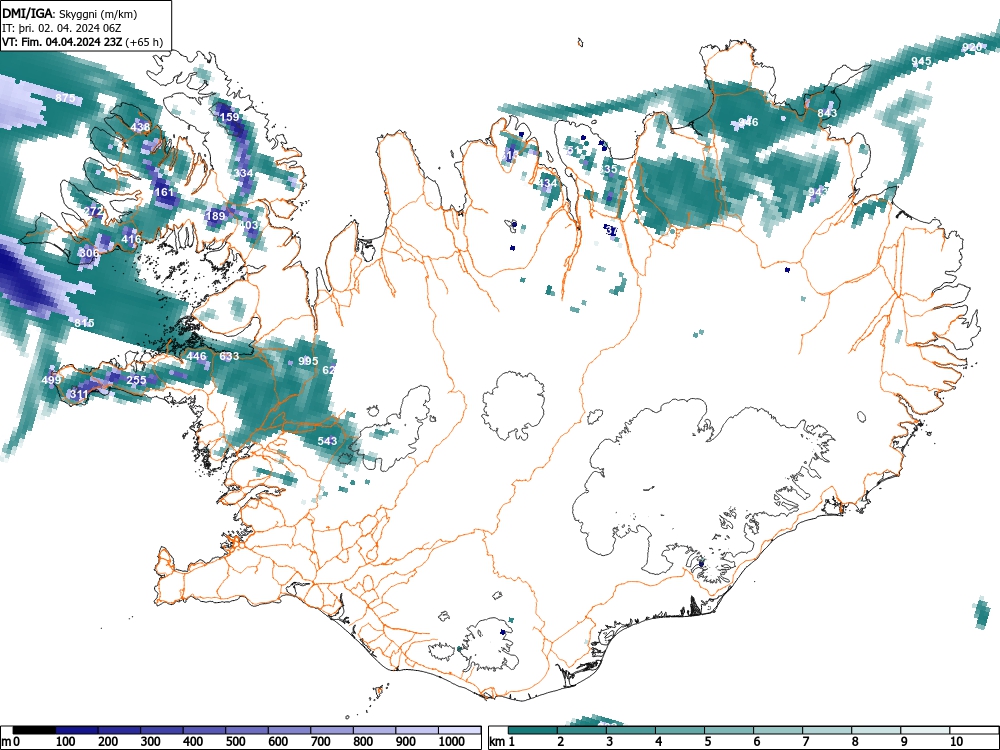Click the "200" label on the metre scale
Screen dimensions: 1000x750
tap(108, 742)
